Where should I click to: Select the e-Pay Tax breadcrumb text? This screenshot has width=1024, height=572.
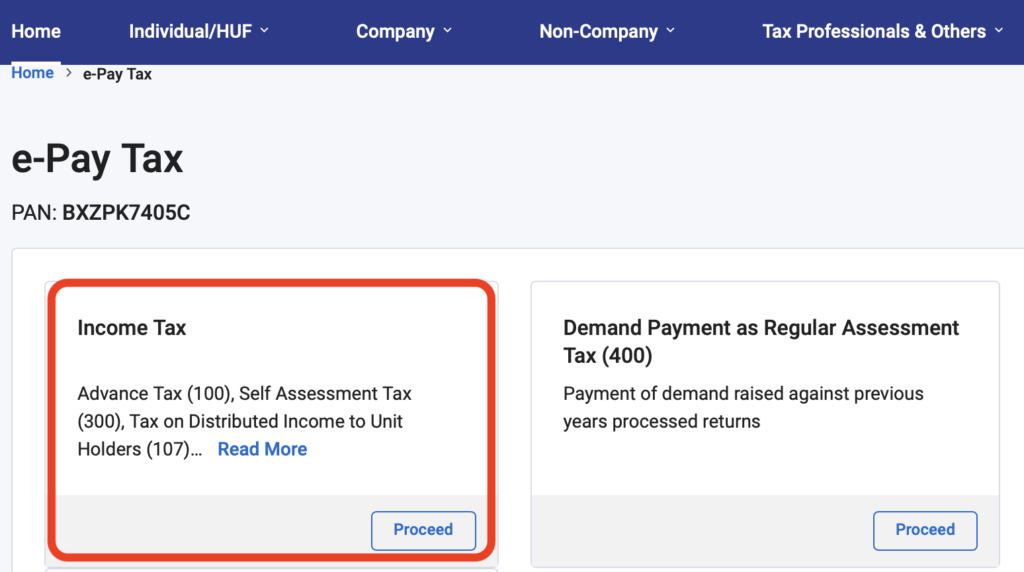117,74
